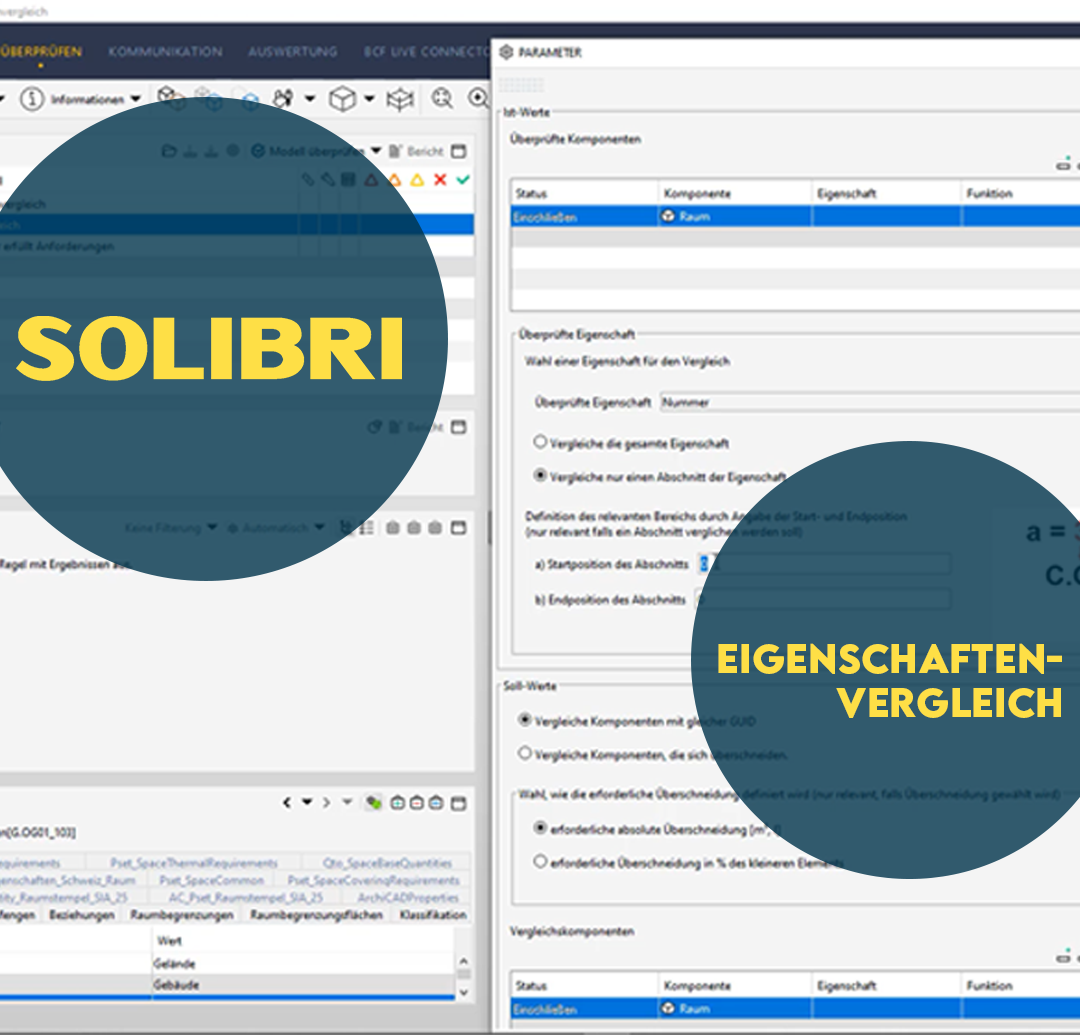Open the Modell überprüfen dropdown arrow

(376, 150)
